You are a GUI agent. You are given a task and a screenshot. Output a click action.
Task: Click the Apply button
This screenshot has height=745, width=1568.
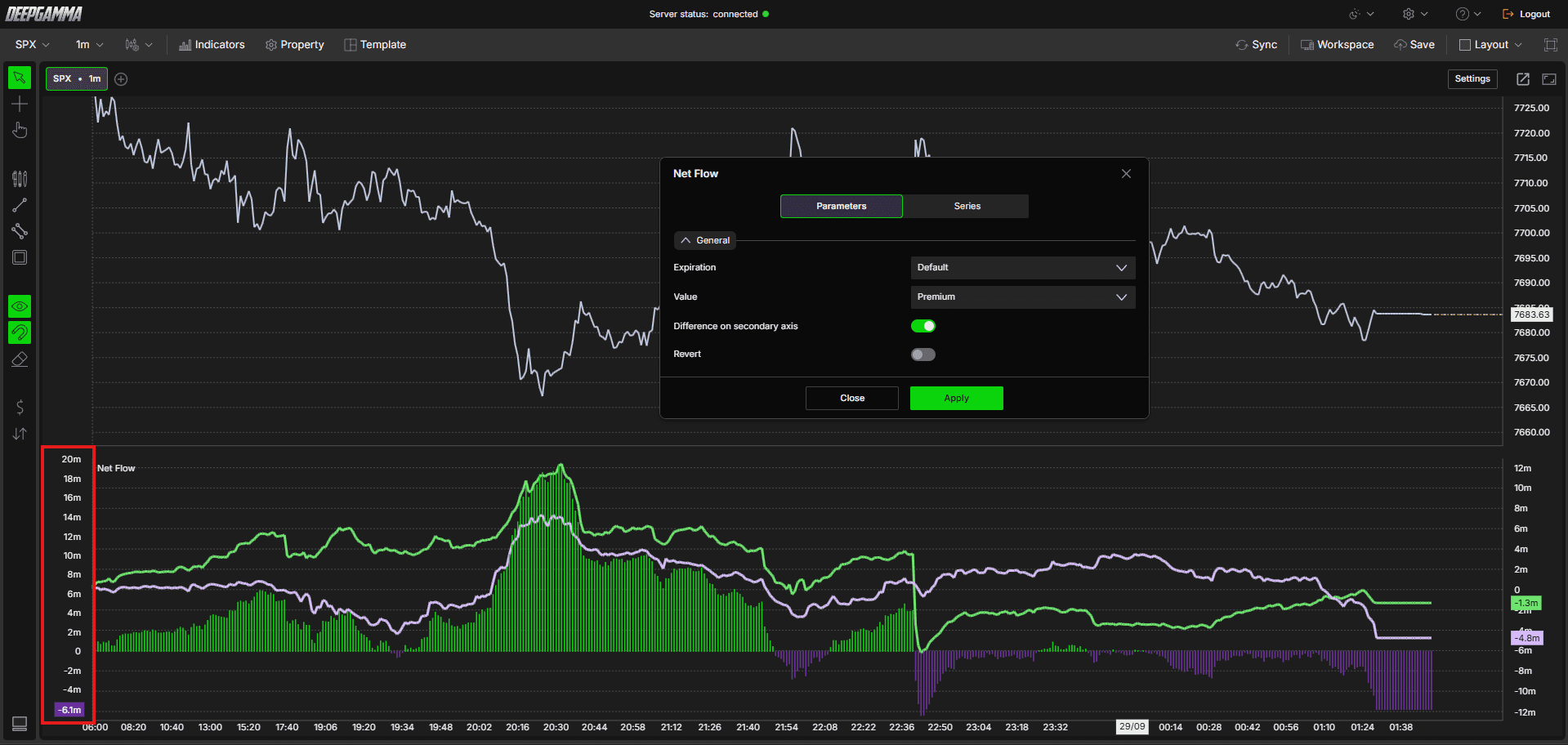[x=957, y=399]
